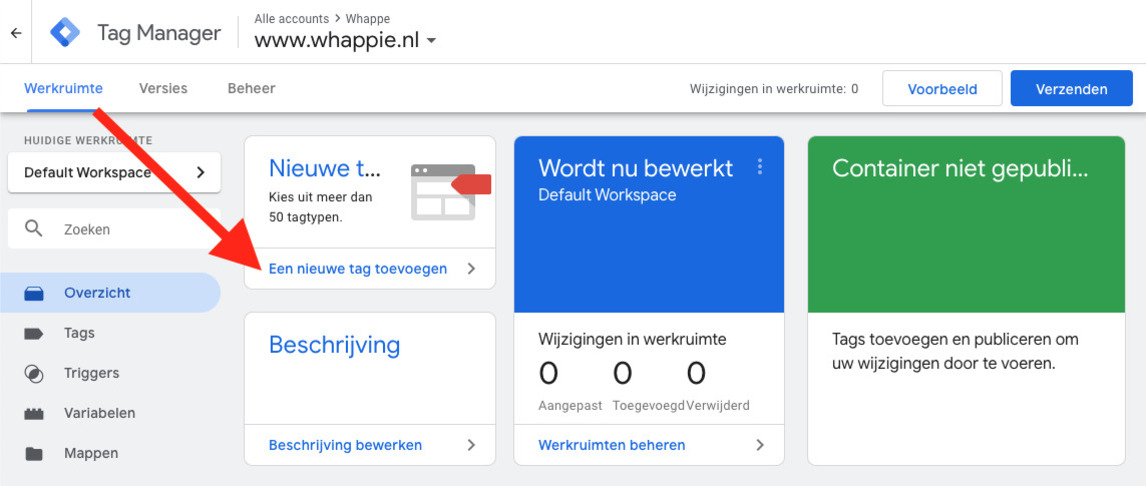1146x486 pixels.
Task: Click the Voorbeeld button
Action: tap(942, 89)
